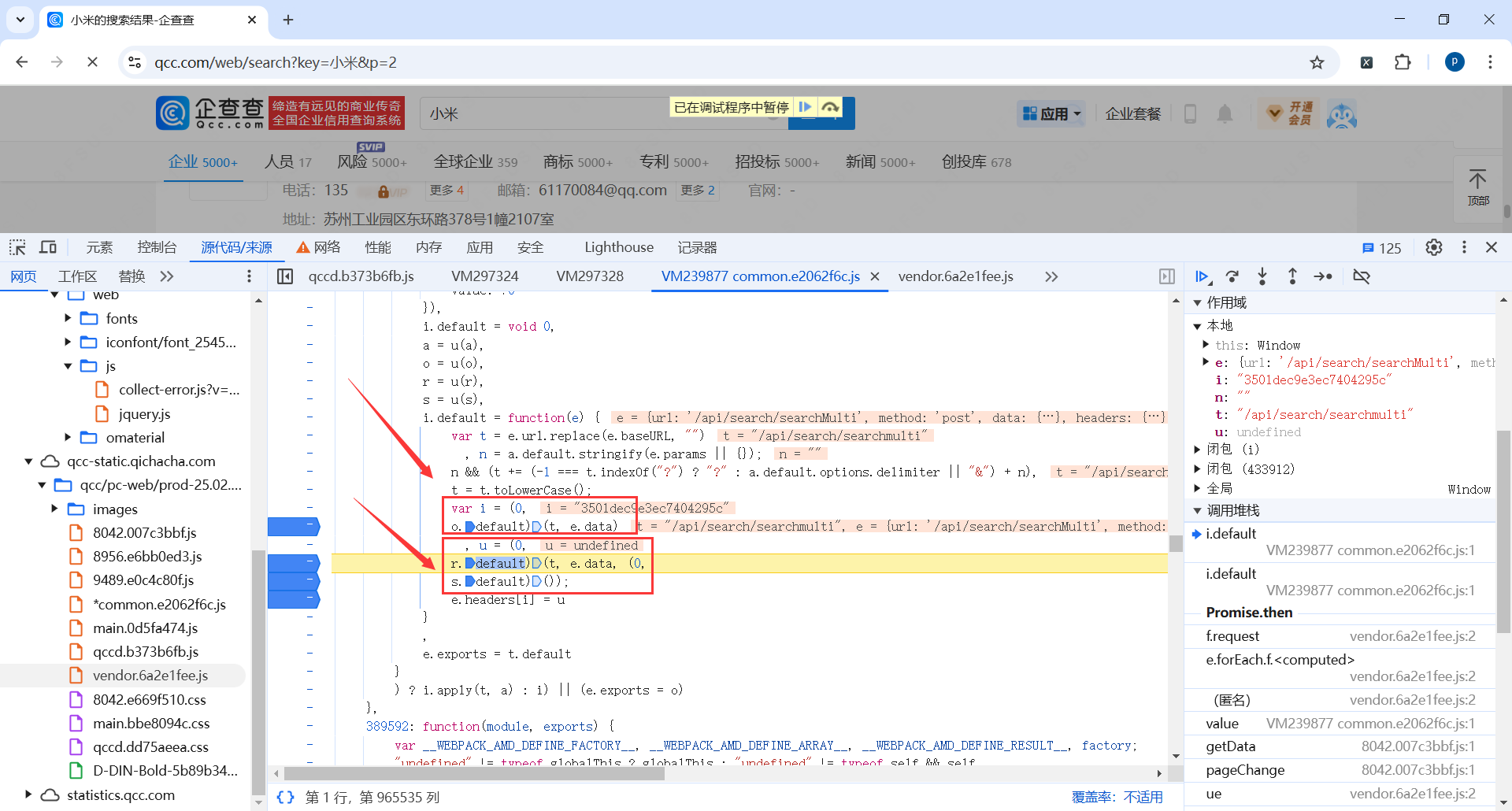Select f.request call stack frame
This screenshot has width=1512, height=811.
click(x=1340, y=636)
